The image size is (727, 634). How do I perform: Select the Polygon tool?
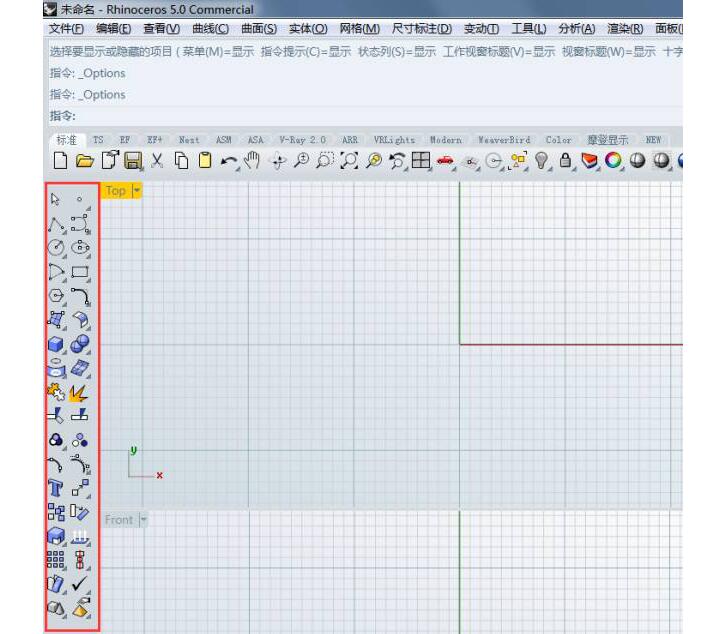[x=57, y=296]
